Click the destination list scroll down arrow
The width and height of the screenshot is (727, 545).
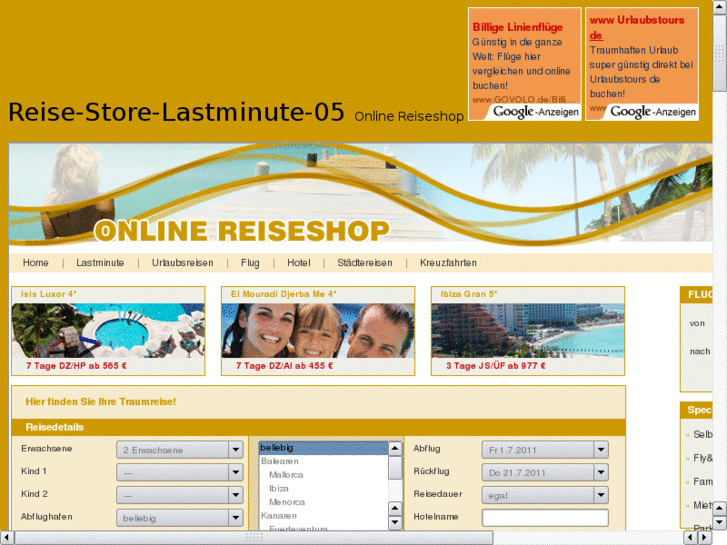click(395, 522)
